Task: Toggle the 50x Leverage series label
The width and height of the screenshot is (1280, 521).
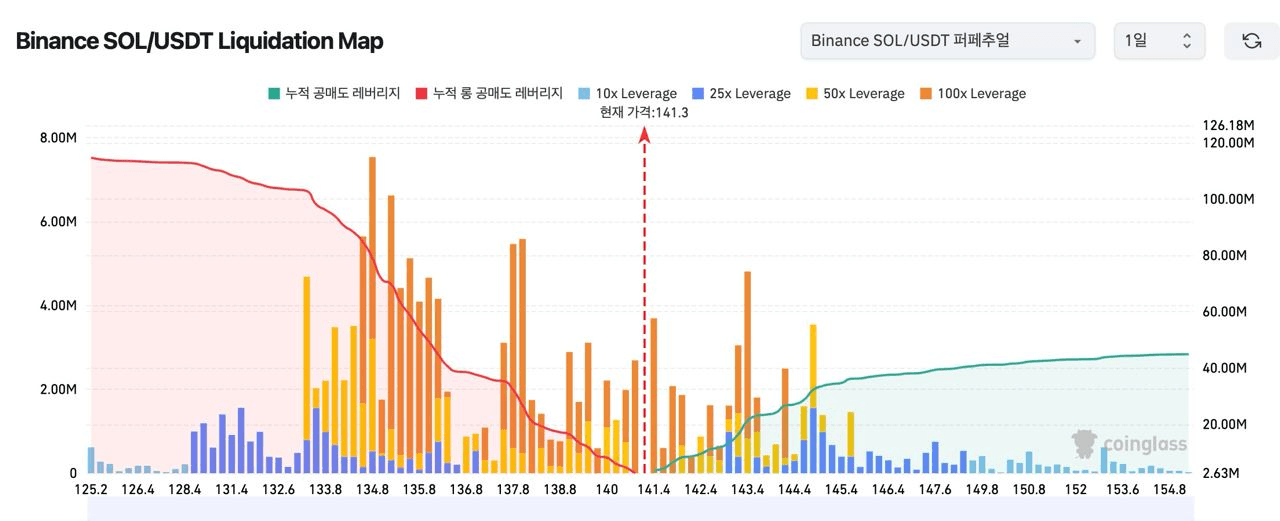Action: (862, 94)
